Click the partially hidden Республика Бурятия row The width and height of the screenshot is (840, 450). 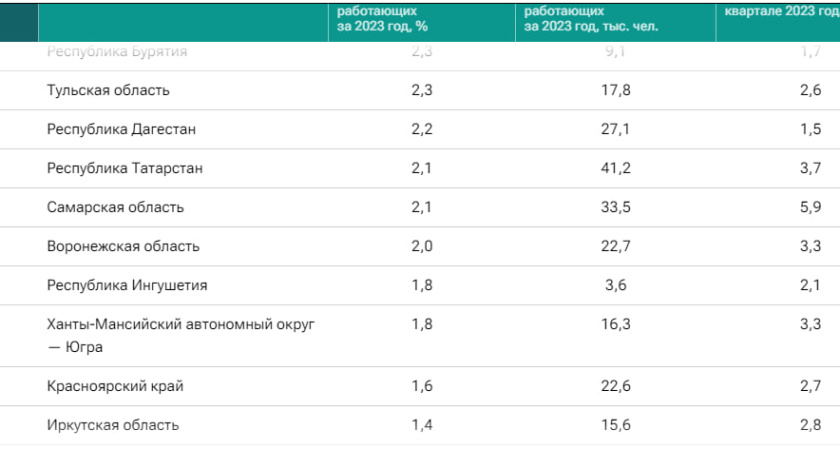tap(117, 52)
